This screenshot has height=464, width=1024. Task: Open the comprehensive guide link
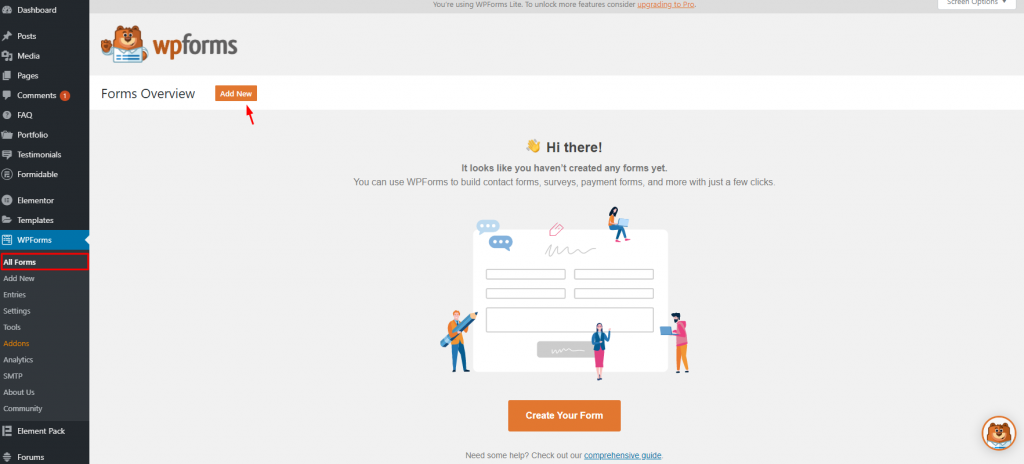click(622, 455)
